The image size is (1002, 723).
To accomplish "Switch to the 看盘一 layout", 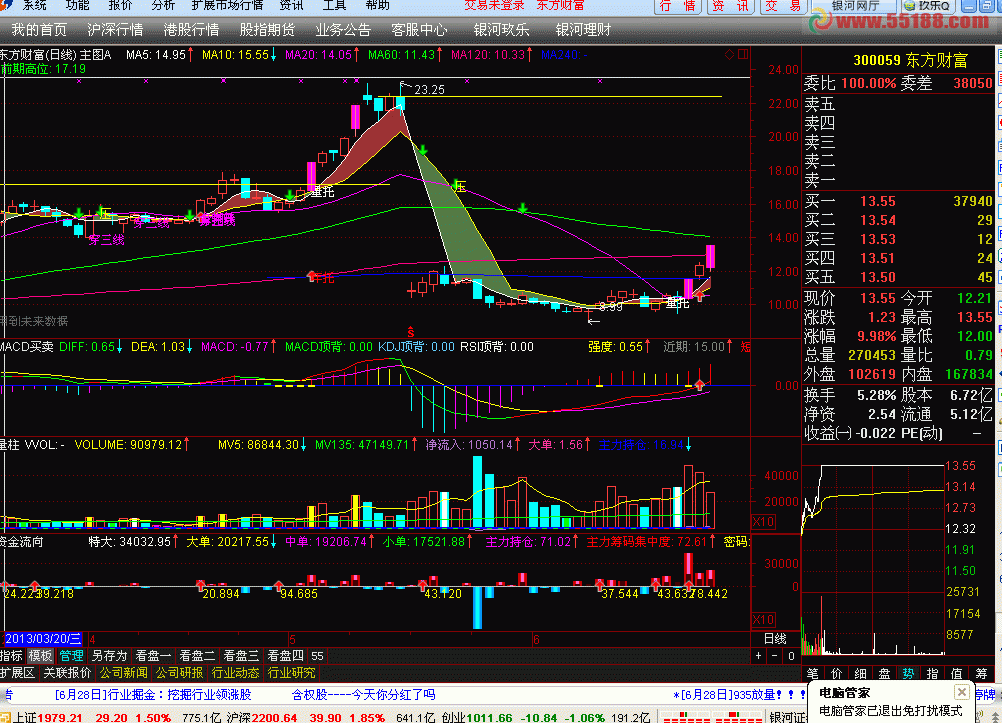I will [x=153, y=655].
